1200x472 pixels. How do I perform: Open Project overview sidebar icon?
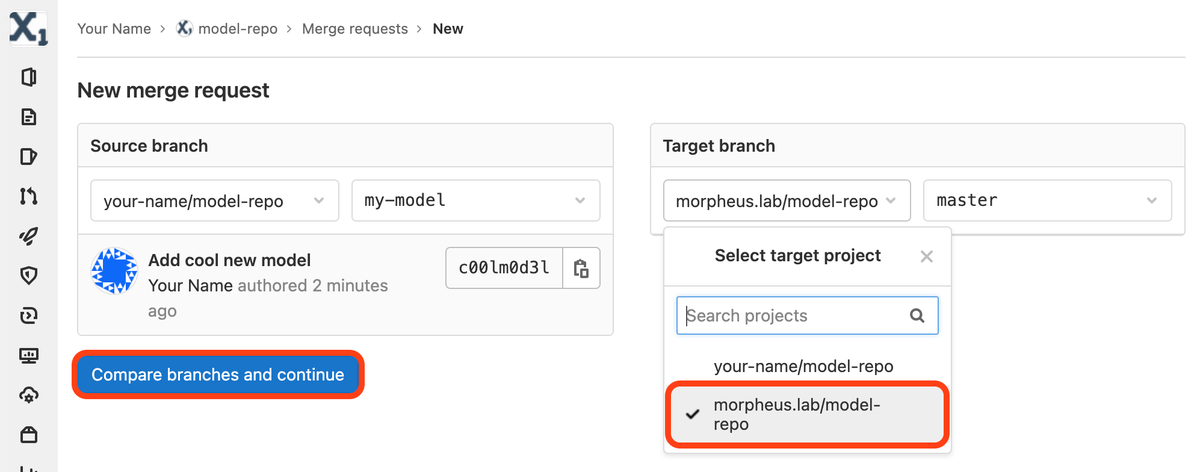click(x=28, y=77)
